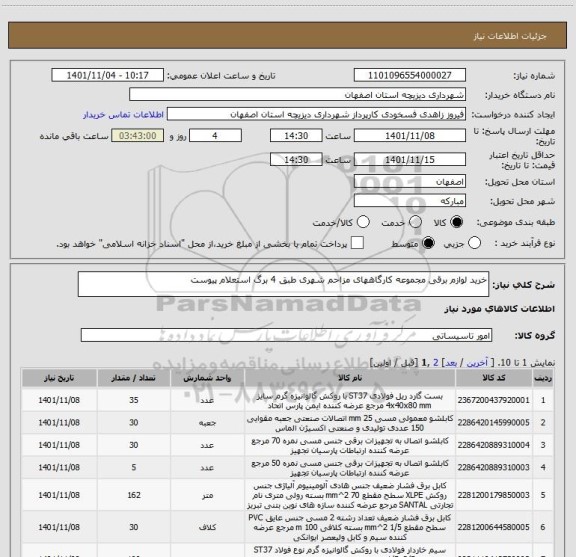This screenshot has width=576, height=557.
Task: Click the unit جعبه in row 2
Action: coord(207,423)
